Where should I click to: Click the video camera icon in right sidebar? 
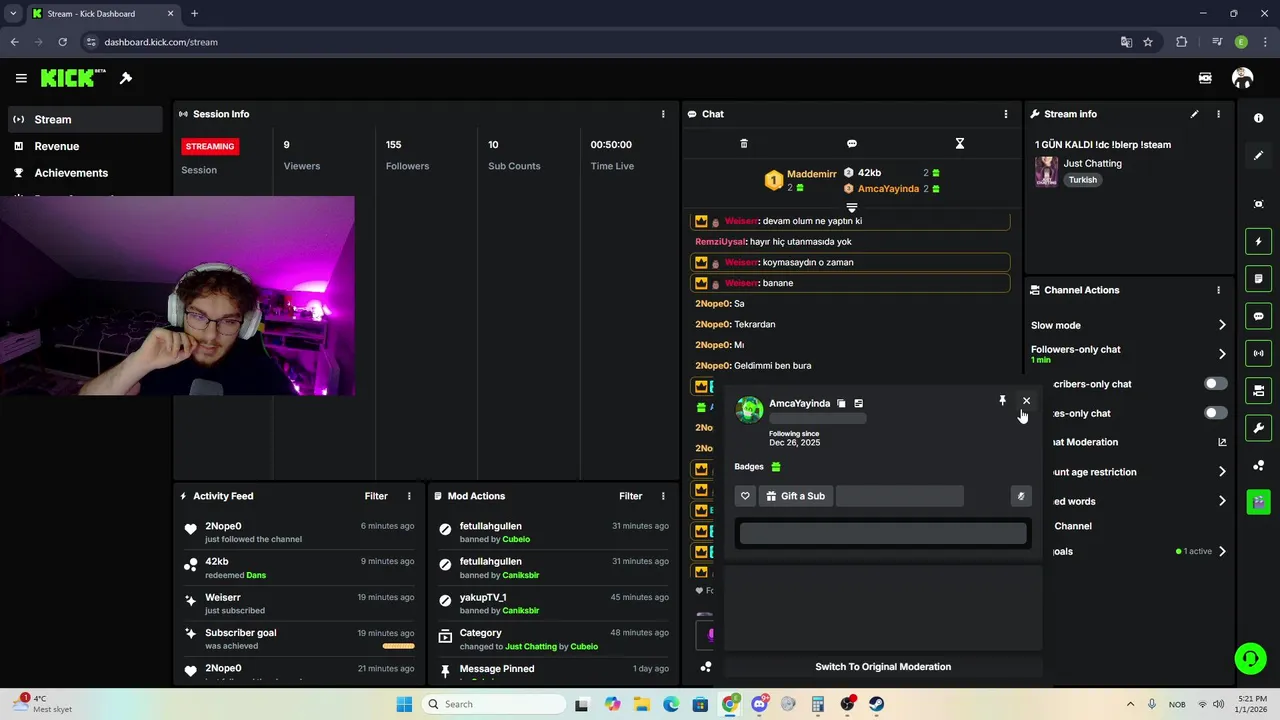tap(1258, 390)
